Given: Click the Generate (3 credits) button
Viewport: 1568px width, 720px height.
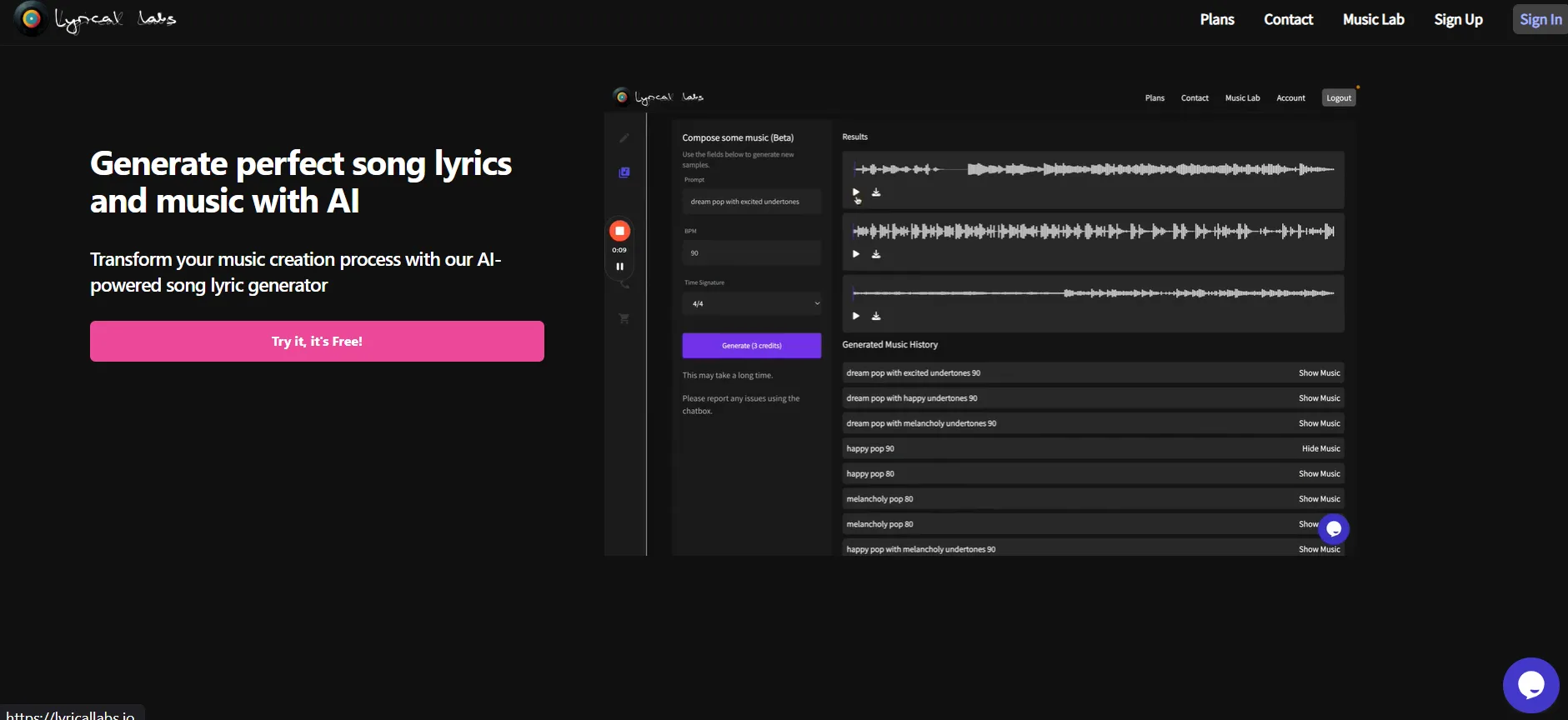Looking at the screenshot, I should (751, 345).
